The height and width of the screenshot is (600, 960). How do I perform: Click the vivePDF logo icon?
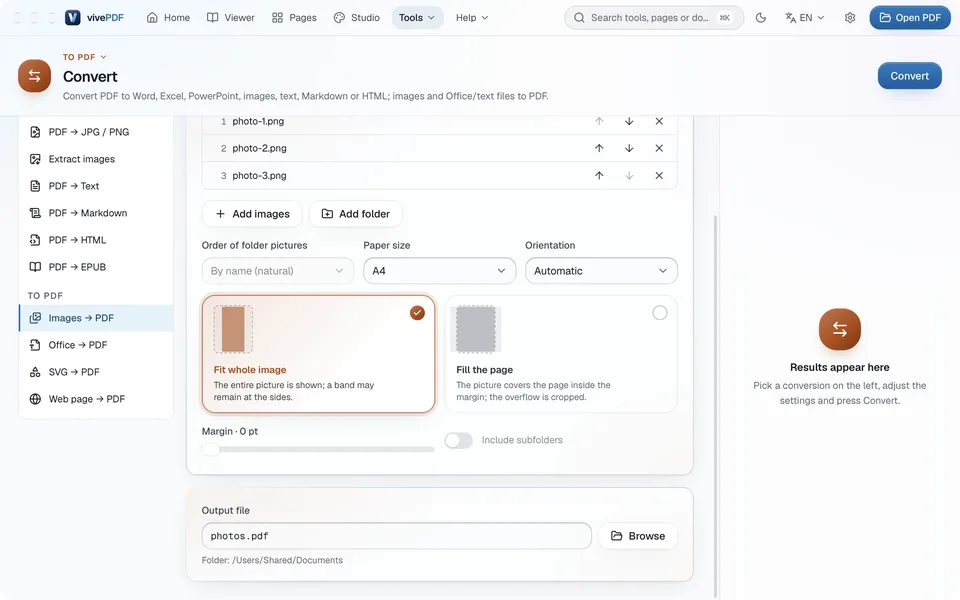click(73, 18)
